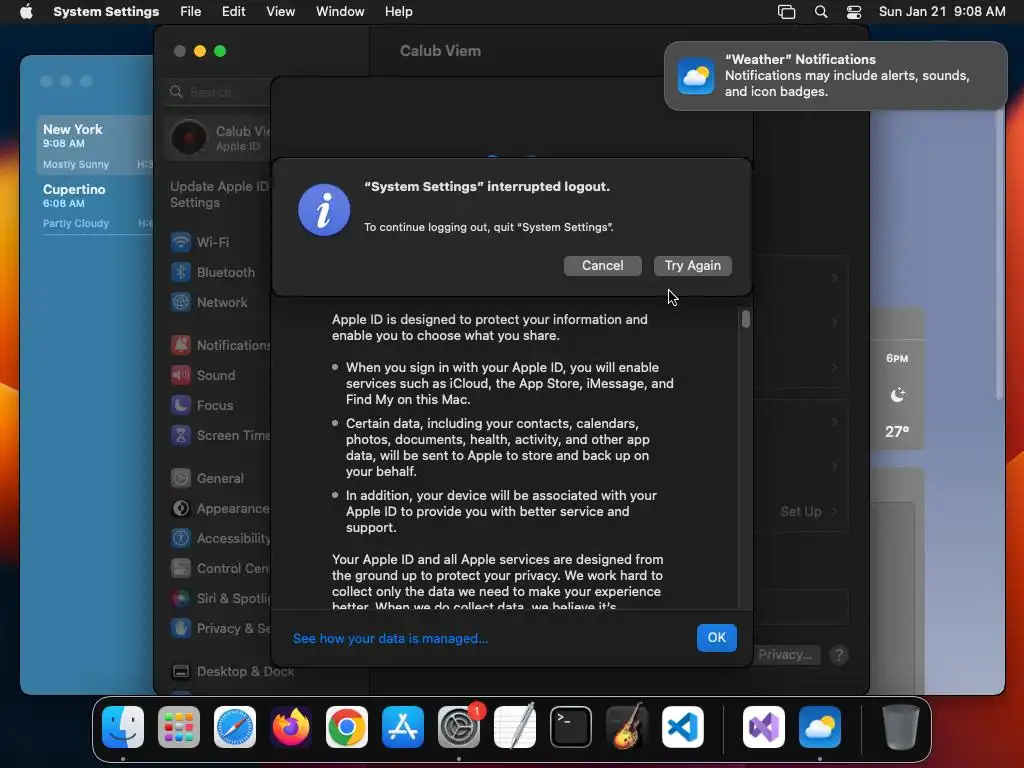This screenshot has width=1024, height=768.
Task: Open Terminal from the Dock
Action: pyautogui.click(x=571, y=727)
